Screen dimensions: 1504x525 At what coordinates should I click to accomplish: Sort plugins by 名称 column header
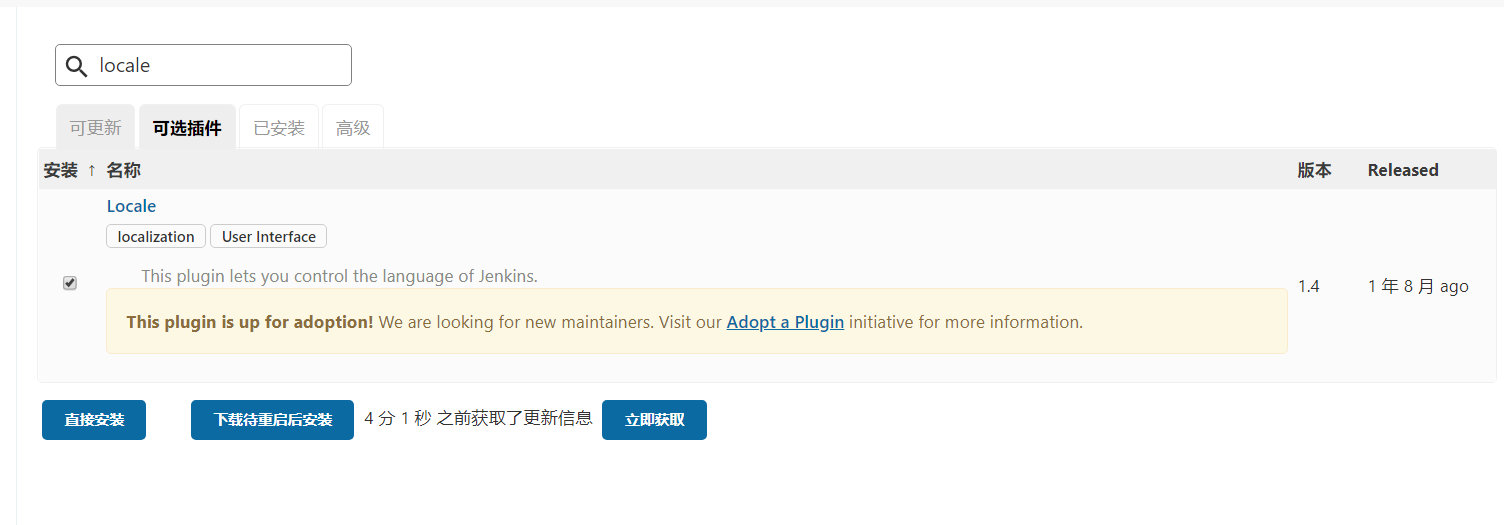tap(124, 170)
